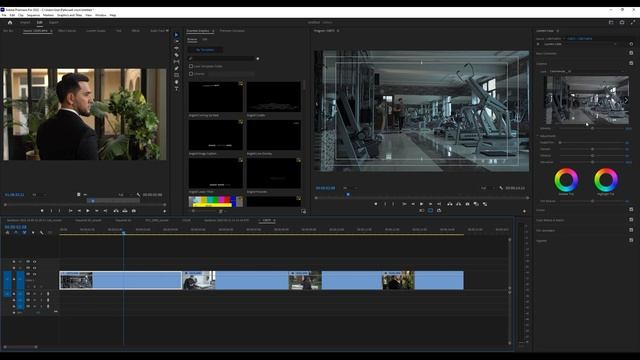The image size is (640, 360).
Task: Select the Track Select Forward tool
Action: coord(176,41)
